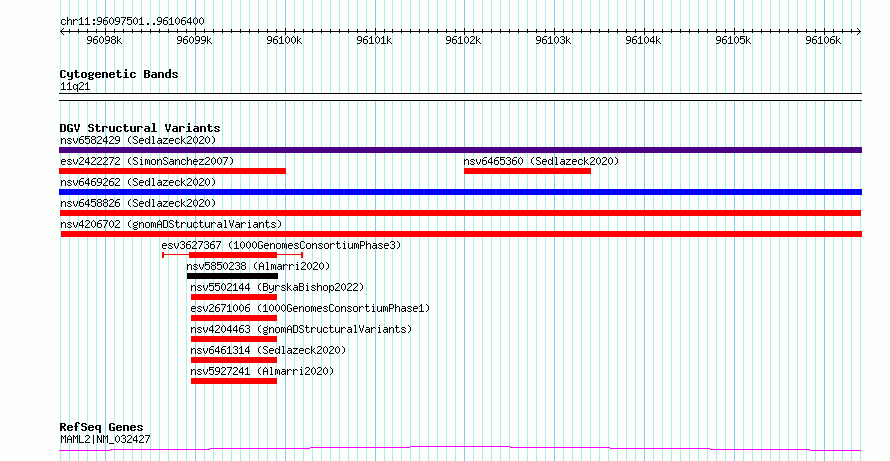Open the nsv5850238 (Almarri2020) label
The width and height of the screenshot is (890, 461).
point(258,266)
